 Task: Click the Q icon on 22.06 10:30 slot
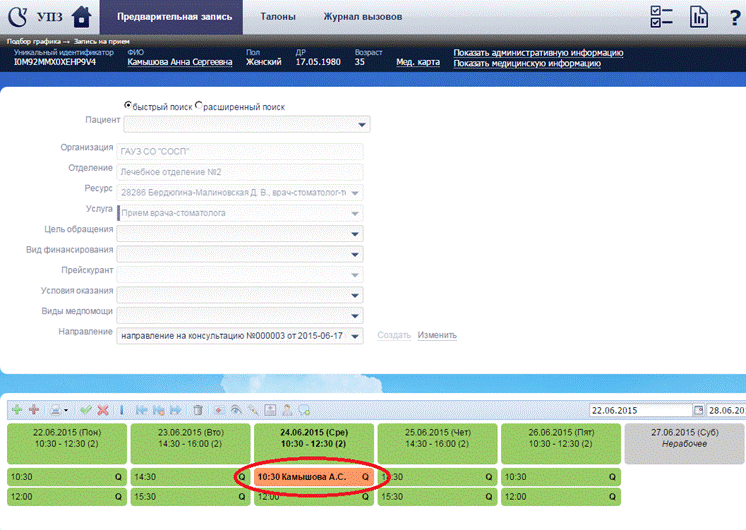(118, 477)
